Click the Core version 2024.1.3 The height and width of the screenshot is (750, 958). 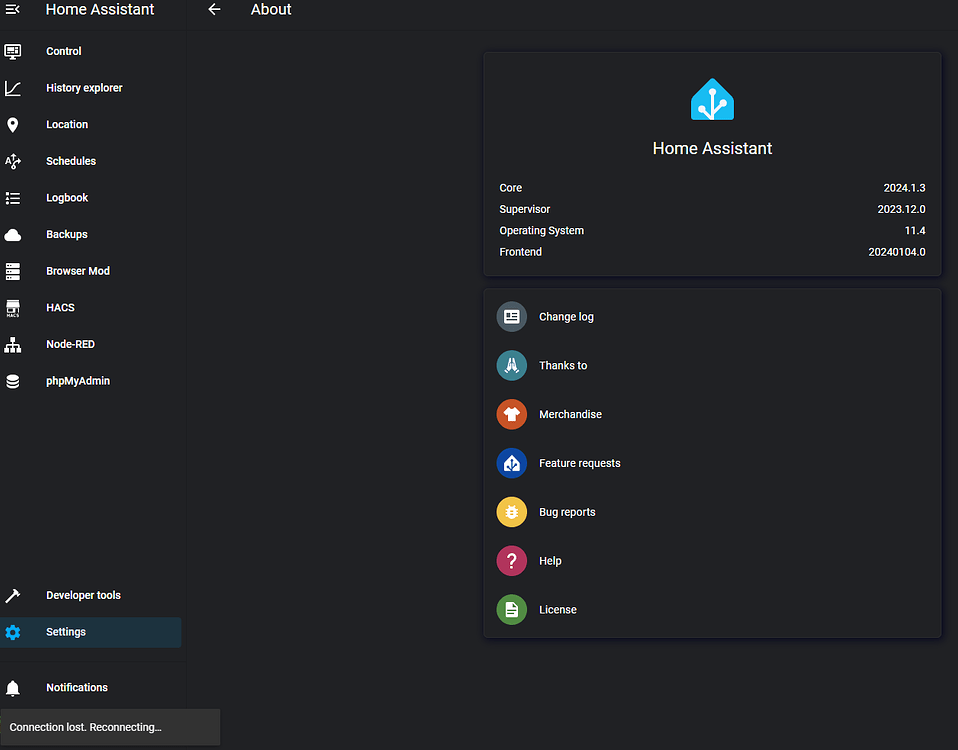(904, 188)
